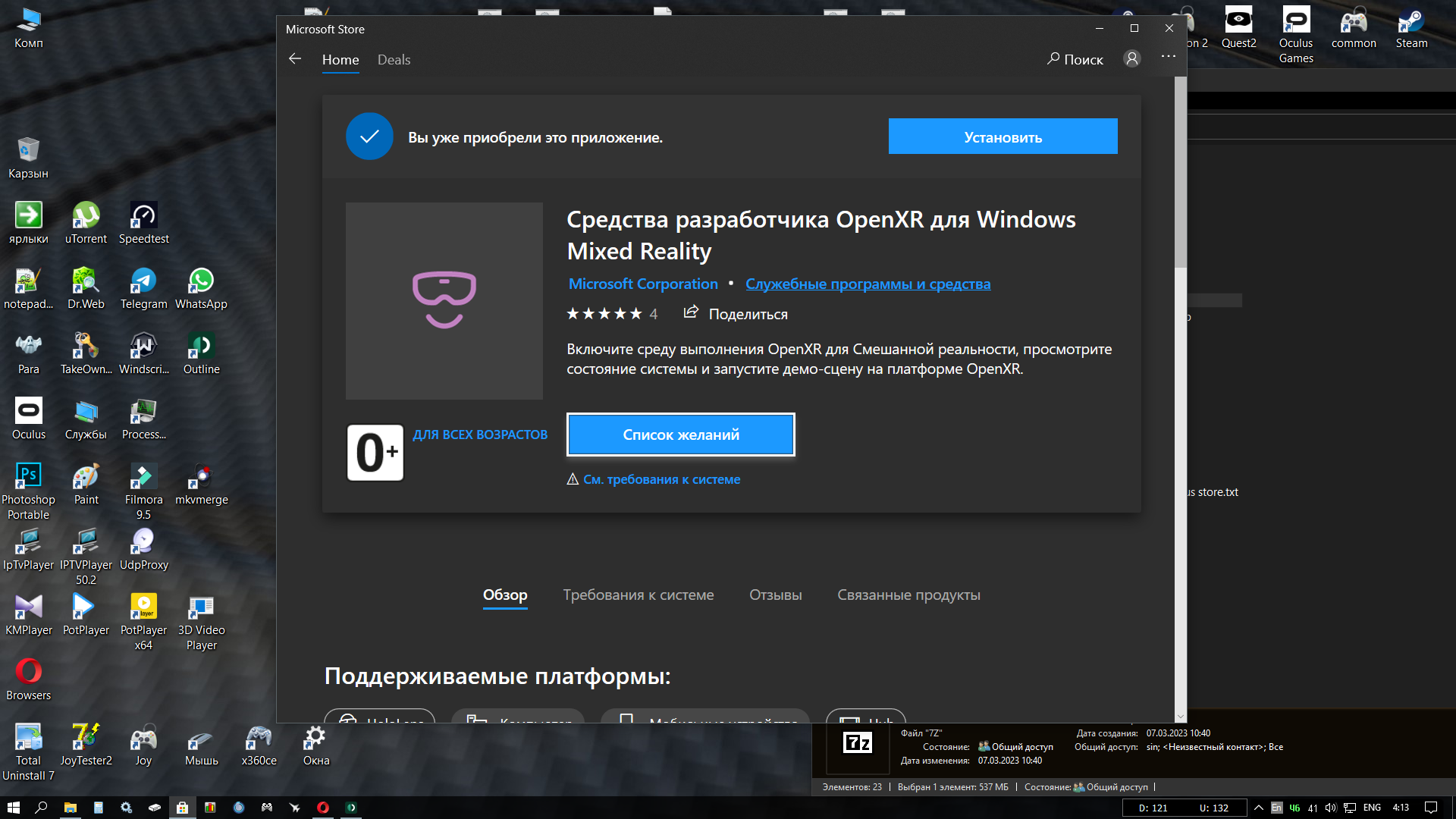
Task: Select the Oculus desktop shortcut
Action: [x=28, y=419]
